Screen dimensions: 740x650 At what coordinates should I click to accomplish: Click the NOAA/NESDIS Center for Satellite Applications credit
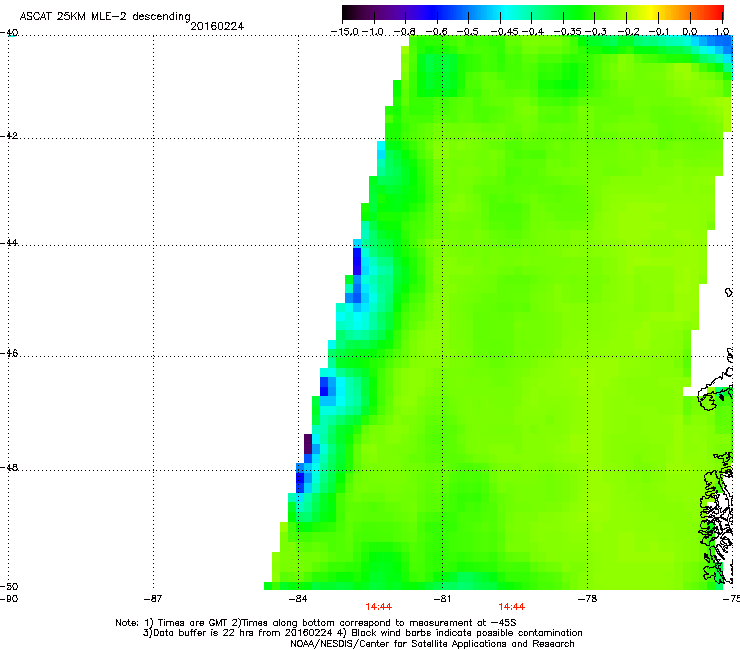click(x=432, y=644)
